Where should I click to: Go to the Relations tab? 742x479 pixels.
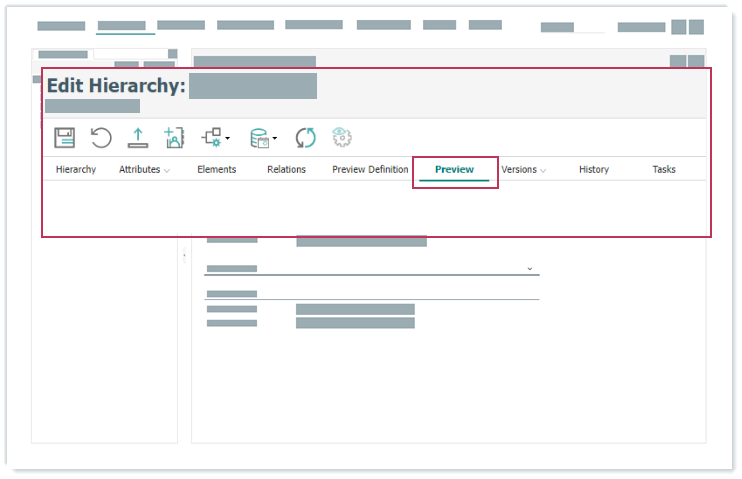[x=286, y=170]
